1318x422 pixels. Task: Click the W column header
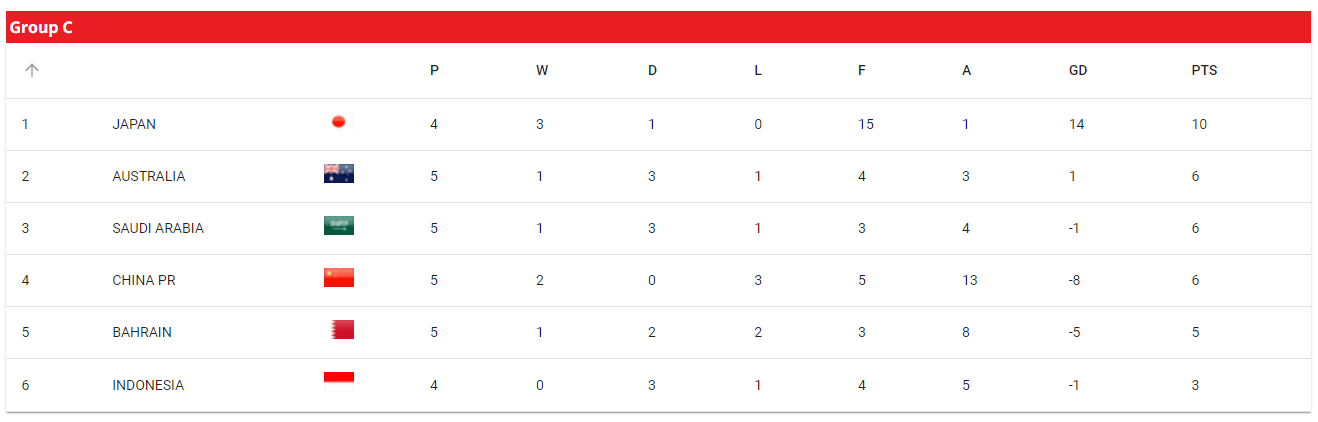click(x=542, y=71)
